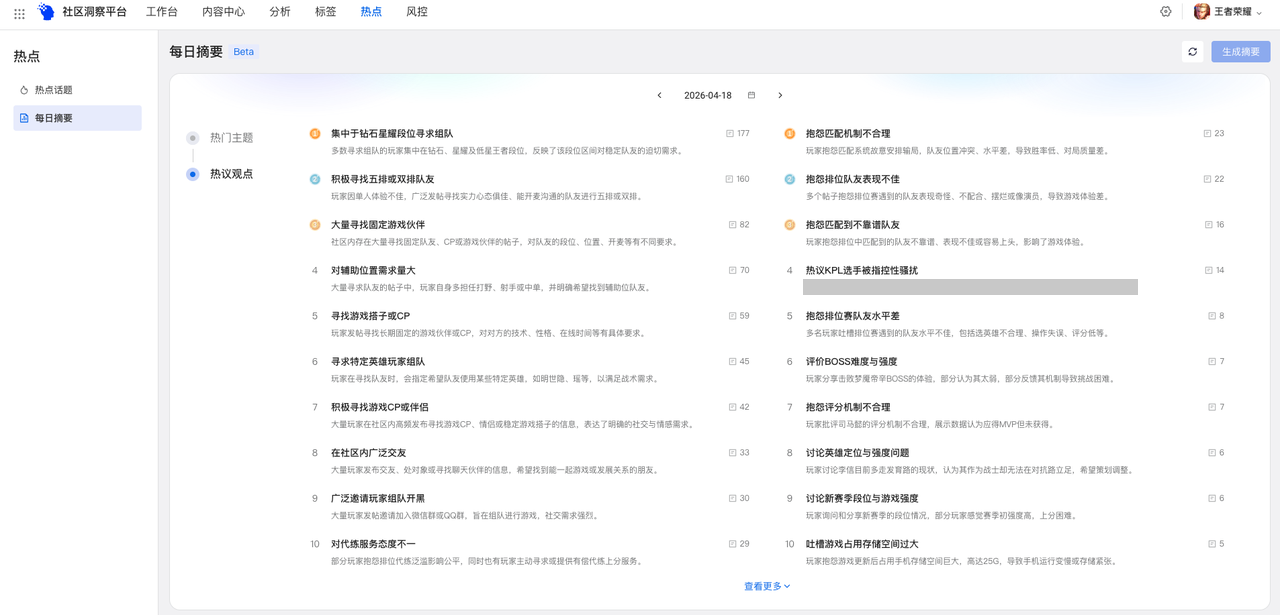Click the post count icon showing 16
Screen dimensions: 1280x615
pyautogui.click(x=1209, y=225)
